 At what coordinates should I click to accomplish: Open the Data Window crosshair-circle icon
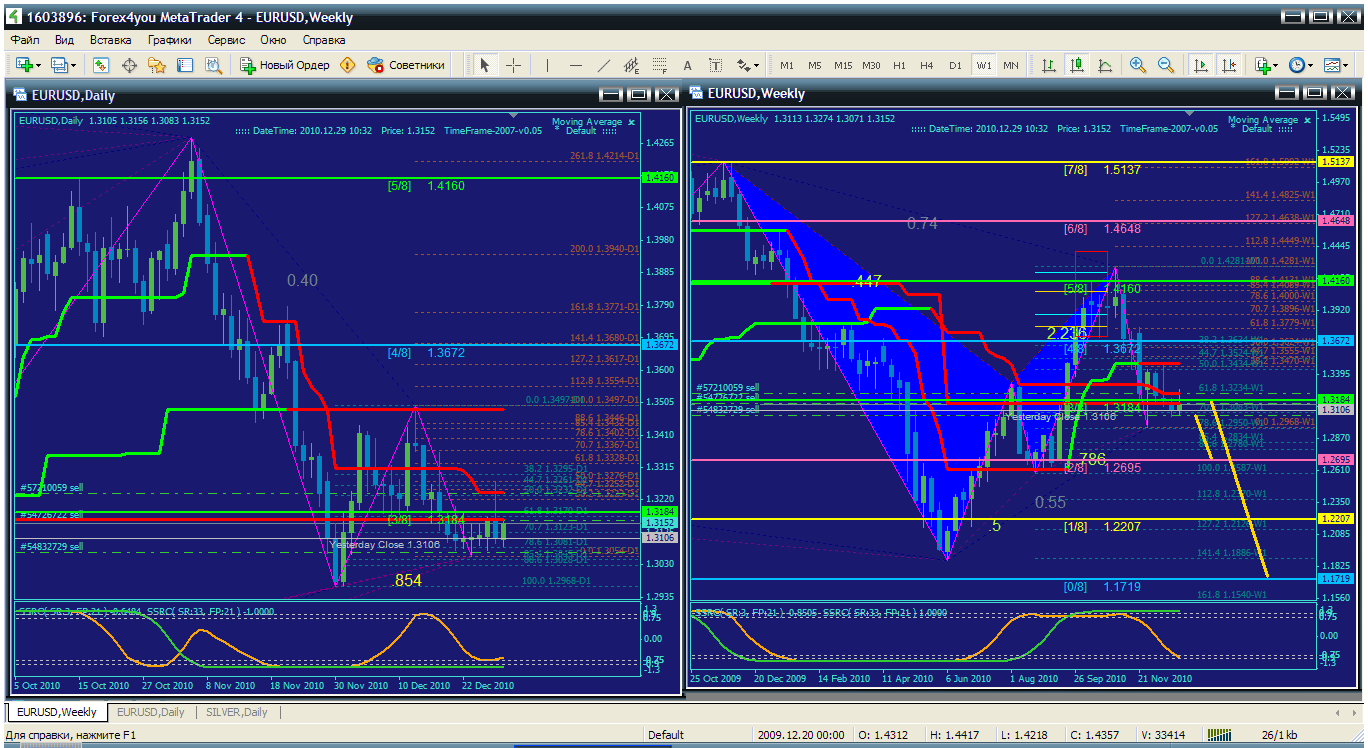click(129, 65)
